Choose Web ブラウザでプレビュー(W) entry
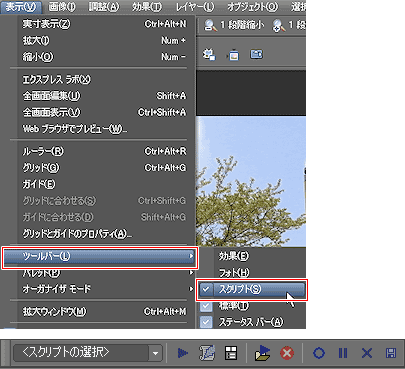Viewport: 405px width, 369px height. coord(100,129)
